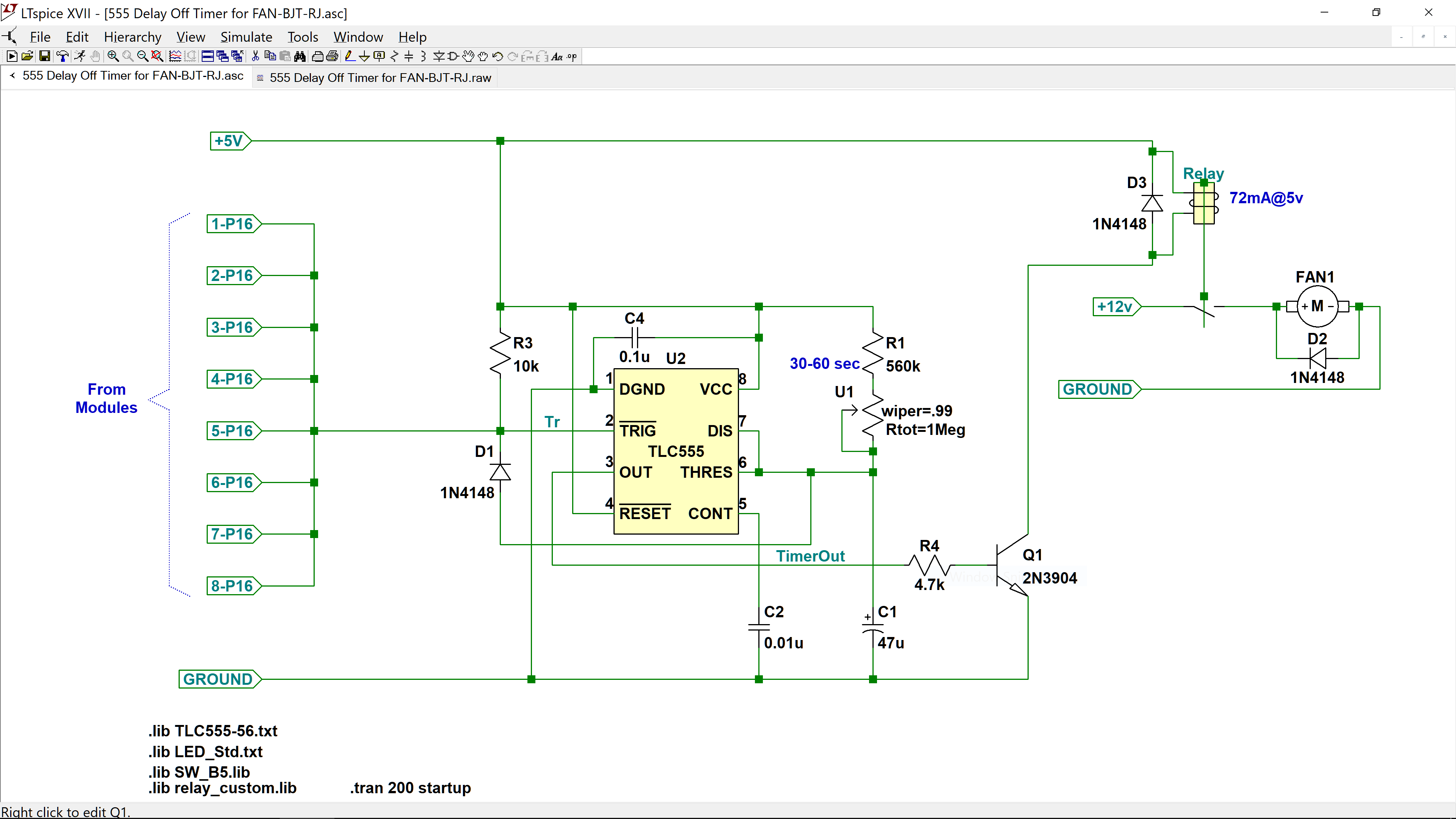The width and height of the screenshot is (1456, 819).
Task: Open the File menu
Action: (40, 37)
